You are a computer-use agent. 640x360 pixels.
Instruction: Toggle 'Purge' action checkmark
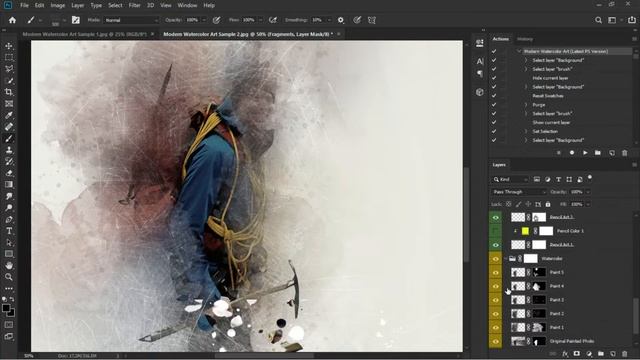point(494,104)
